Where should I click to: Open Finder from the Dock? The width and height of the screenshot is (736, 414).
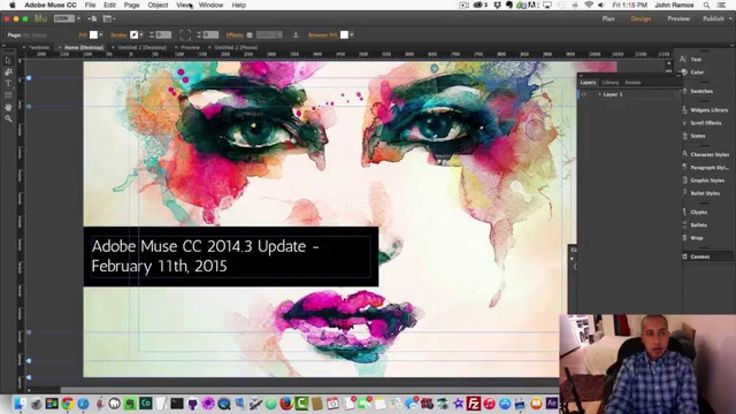pyautogui.click(x=20, y=403)
